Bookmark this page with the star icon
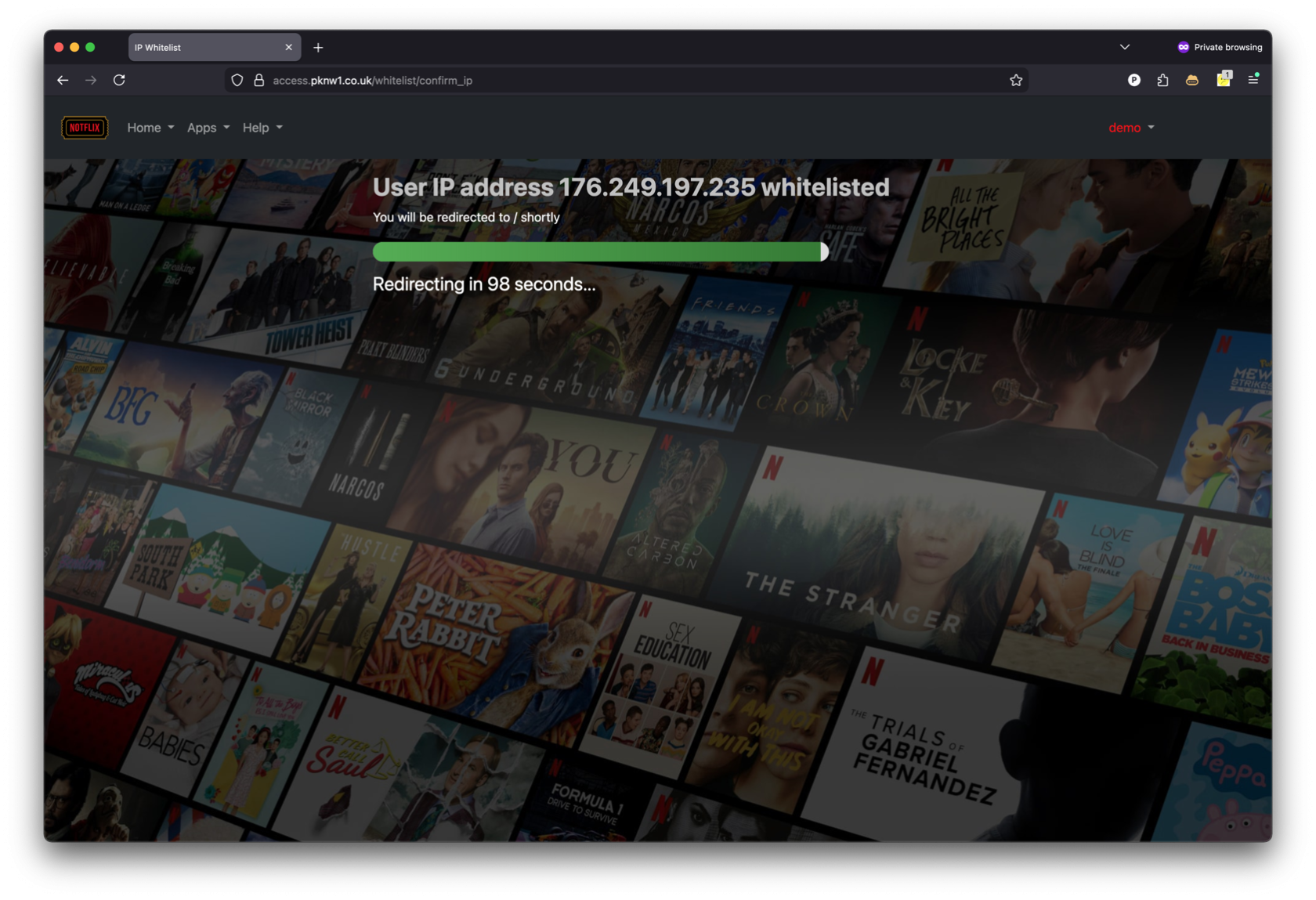 point(1016,80)
